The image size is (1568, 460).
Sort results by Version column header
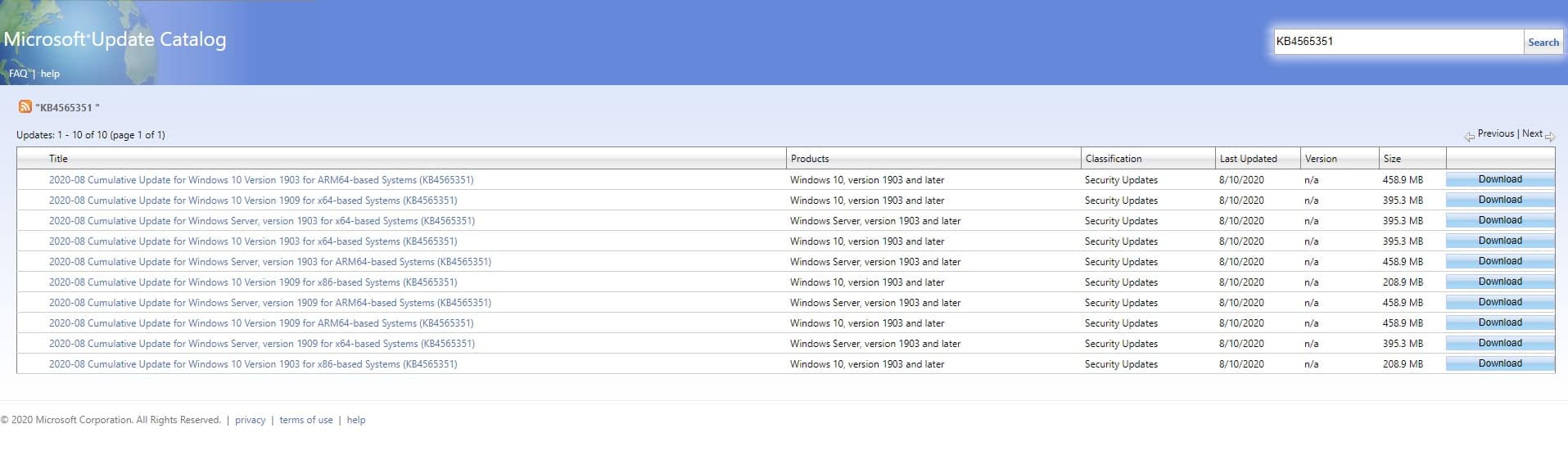click(x=1321, y=159)
